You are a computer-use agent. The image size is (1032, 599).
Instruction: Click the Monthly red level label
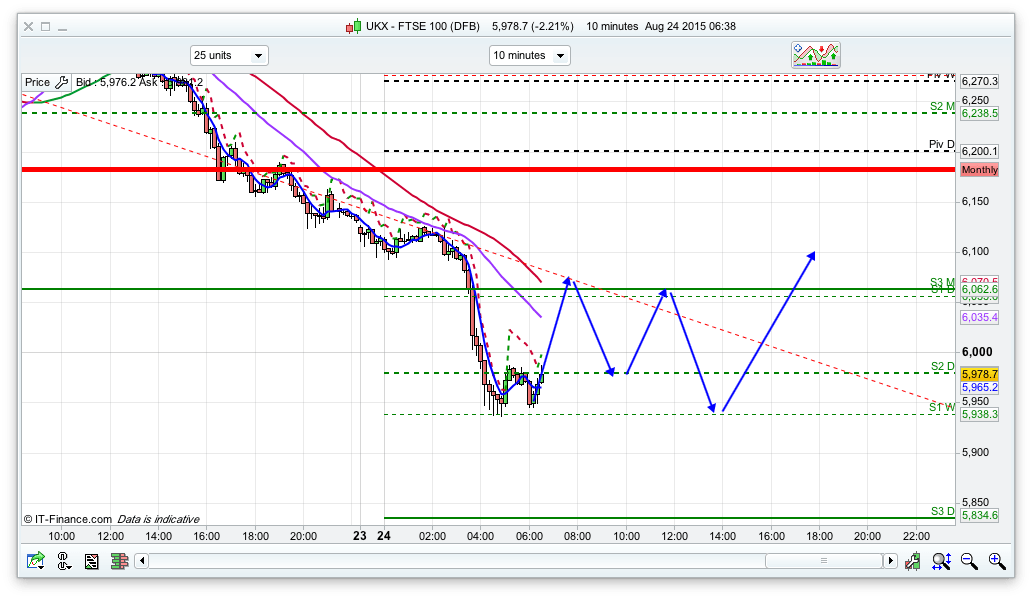(979, 170)
